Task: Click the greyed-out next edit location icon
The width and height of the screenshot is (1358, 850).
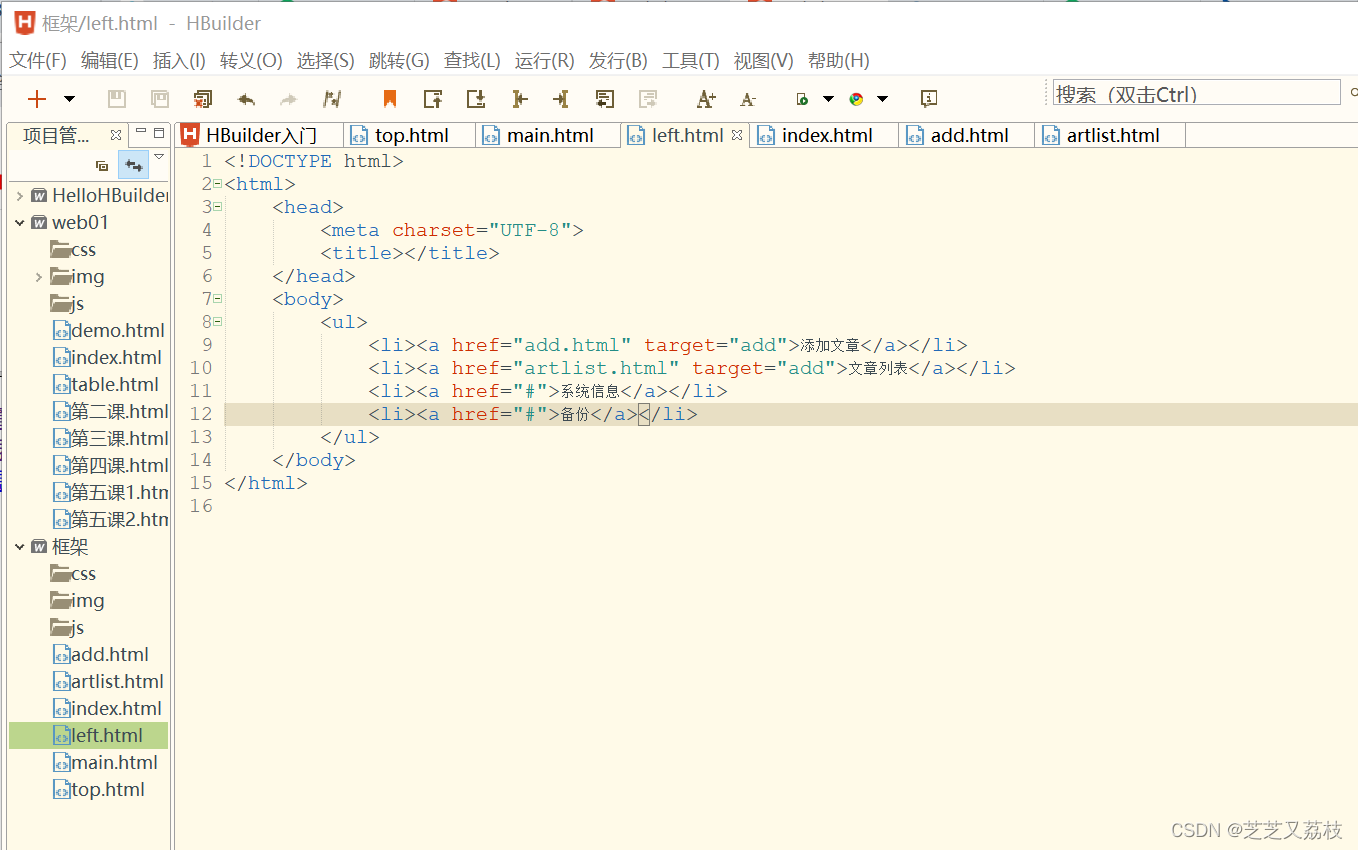Action: pyautogui.click(x=648, y=99)
